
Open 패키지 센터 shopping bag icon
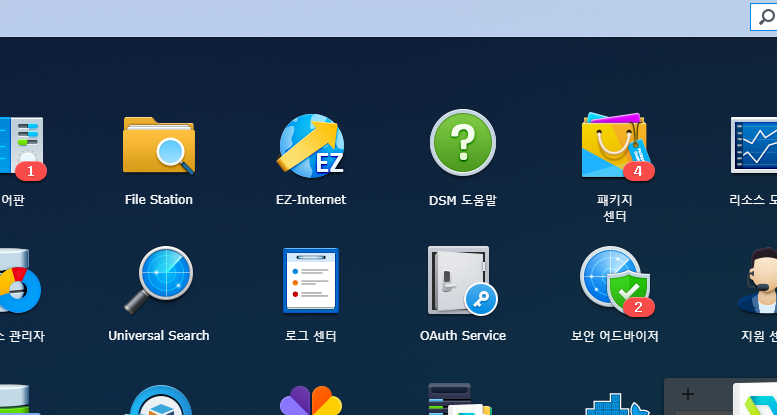click(614, 145)
